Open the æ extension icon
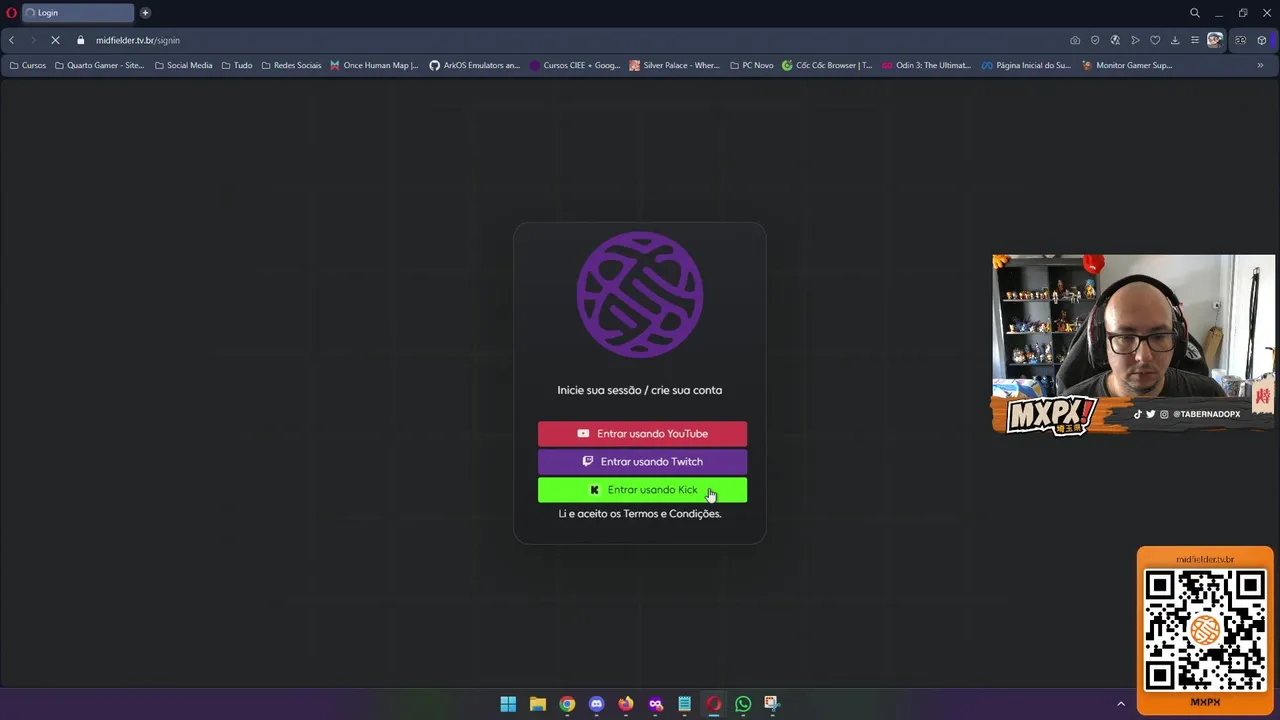The image size is (1280, 720). 1241,40
